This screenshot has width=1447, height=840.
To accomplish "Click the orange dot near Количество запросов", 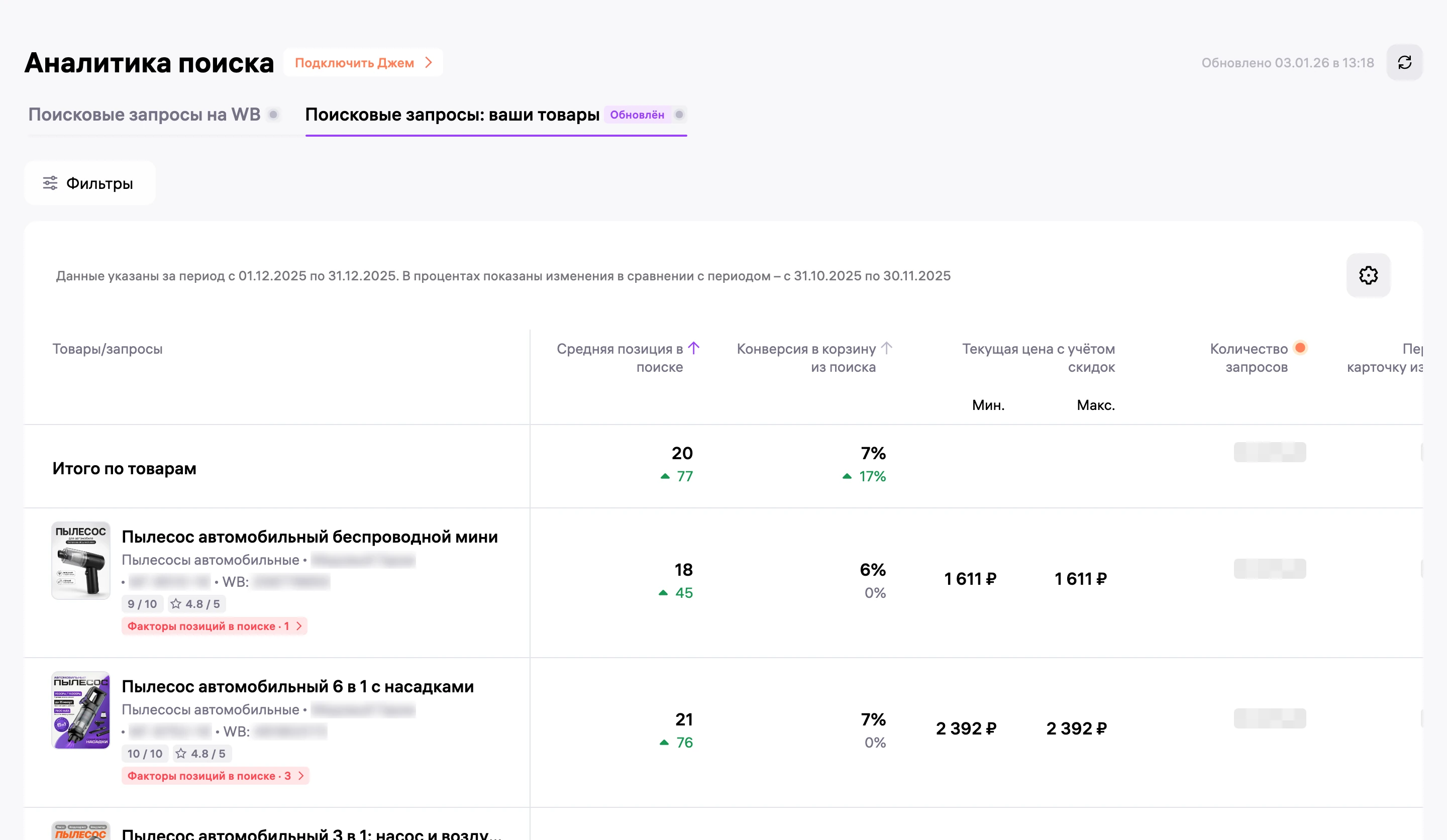I will 1300,348.
